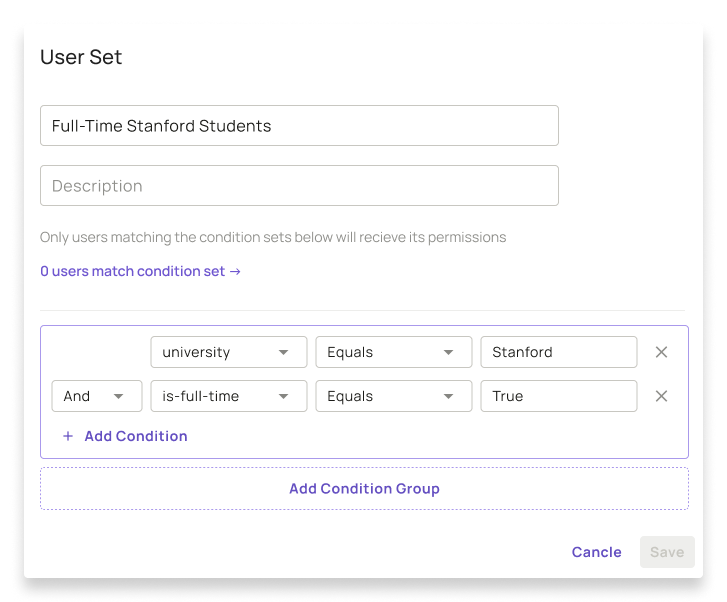Open the And logical operator dropdown
Viewport: 727px width, 602px height.
pyautogui.click(x=97, y=396)
